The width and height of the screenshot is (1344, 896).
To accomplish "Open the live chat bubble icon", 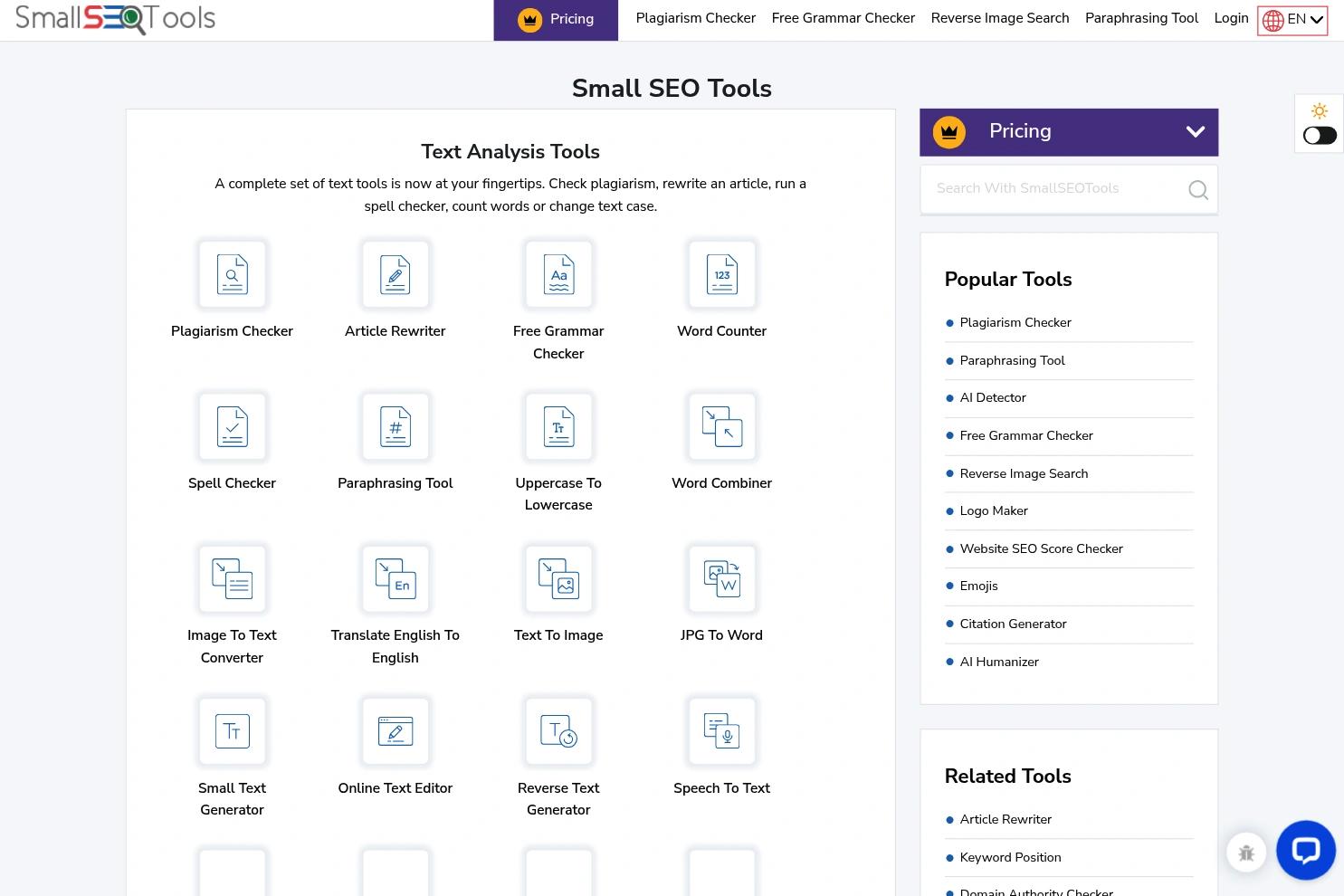I will (x=1306, y=850).
